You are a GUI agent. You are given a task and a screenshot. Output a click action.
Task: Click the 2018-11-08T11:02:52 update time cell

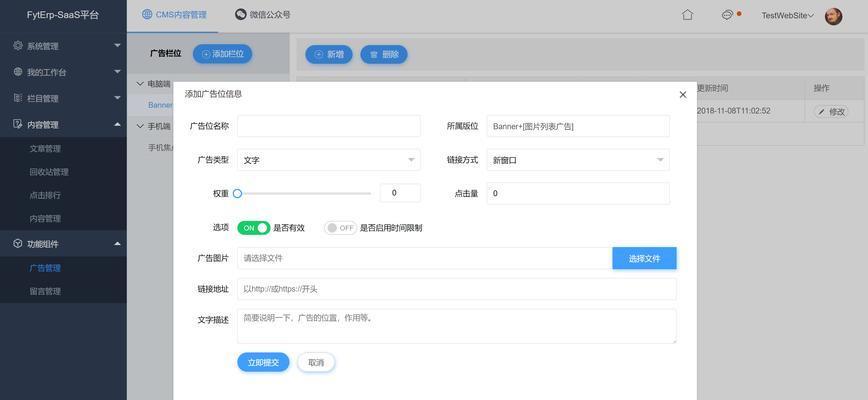pos(733,111)
